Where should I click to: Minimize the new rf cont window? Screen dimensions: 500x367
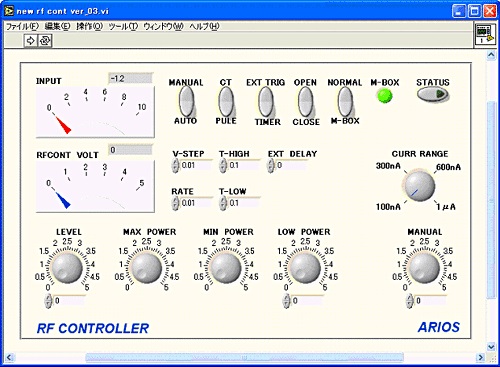coord(459,11)
